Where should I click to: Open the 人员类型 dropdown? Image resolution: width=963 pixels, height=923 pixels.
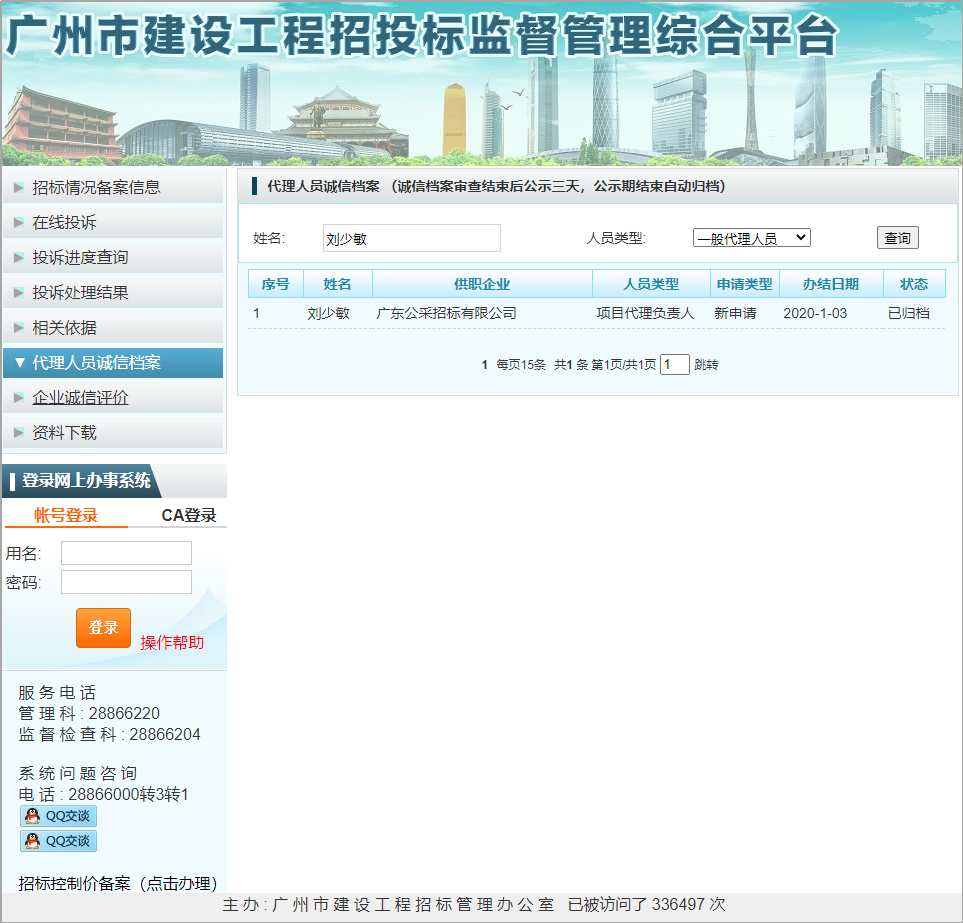click(751, 238)
